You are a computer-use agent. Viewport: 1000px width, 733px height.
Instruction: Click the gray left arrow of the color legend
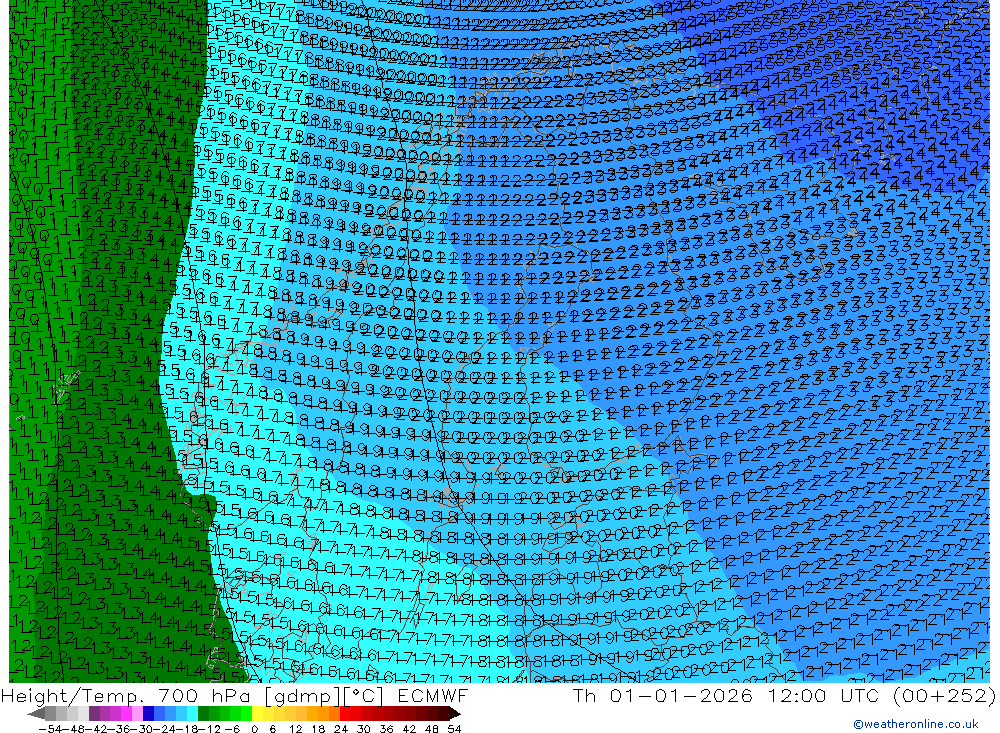(36, 713)
